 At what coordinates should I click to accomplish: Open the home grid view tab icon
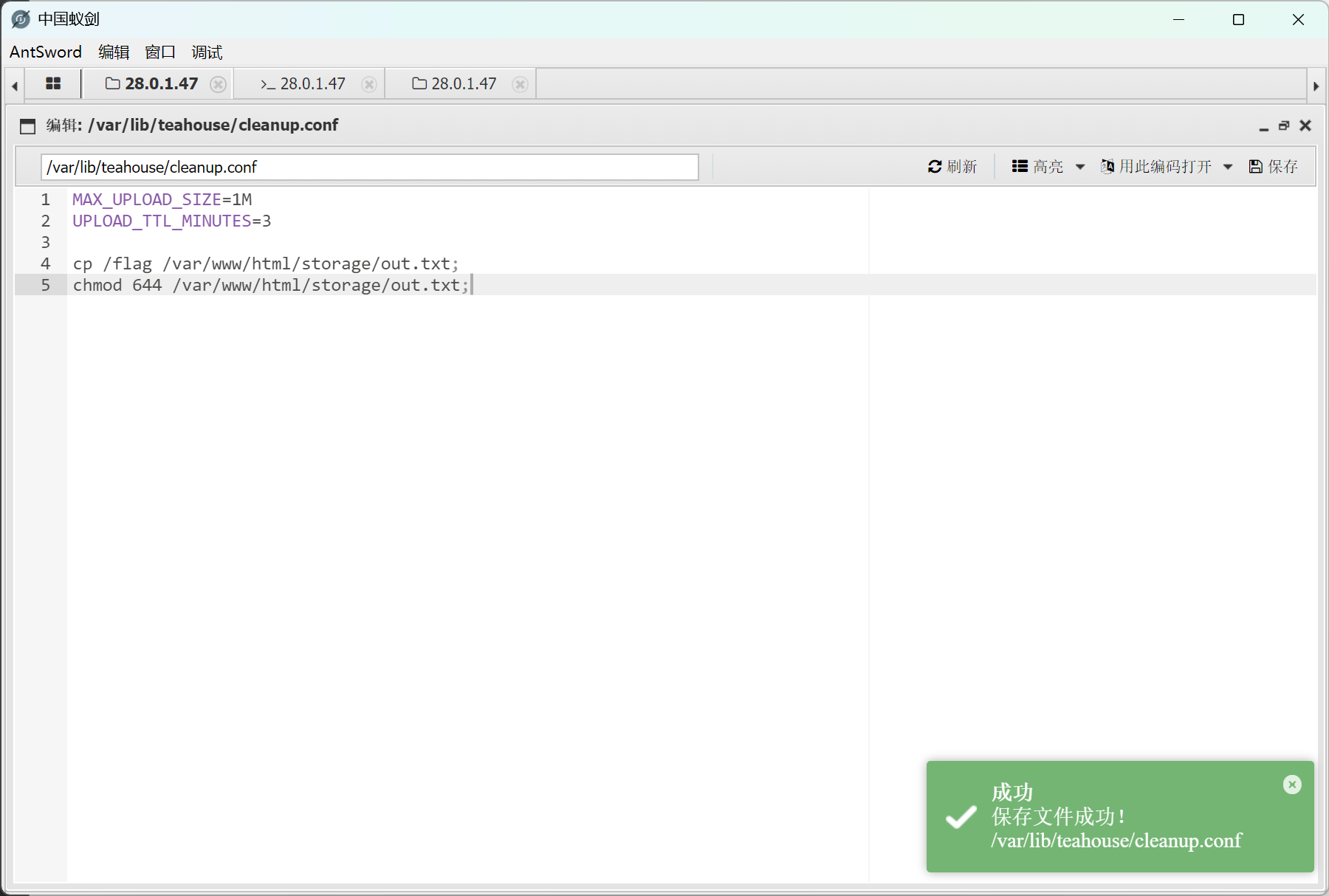tap(53, 83)
